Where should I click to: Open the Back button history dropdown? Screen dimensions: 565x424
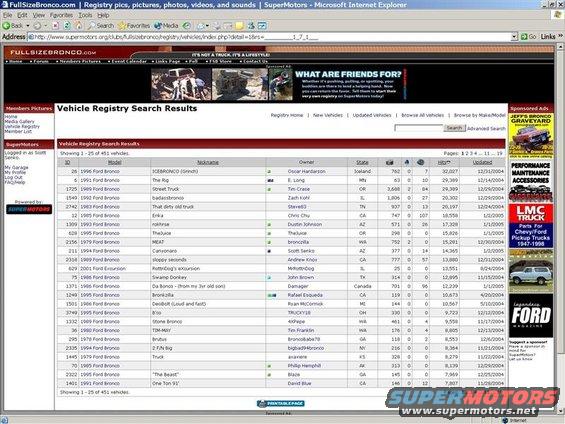(28, 26)
